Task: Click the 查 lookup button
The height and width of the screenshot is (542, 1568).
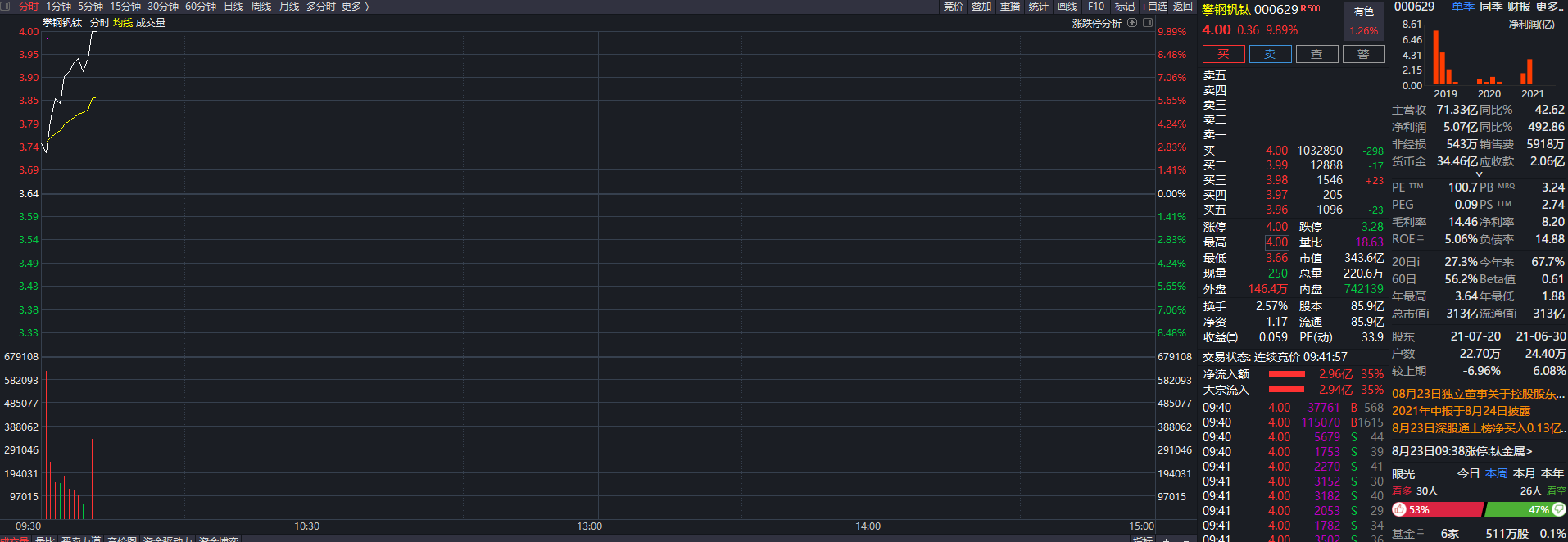Action: click(1316, 54)
